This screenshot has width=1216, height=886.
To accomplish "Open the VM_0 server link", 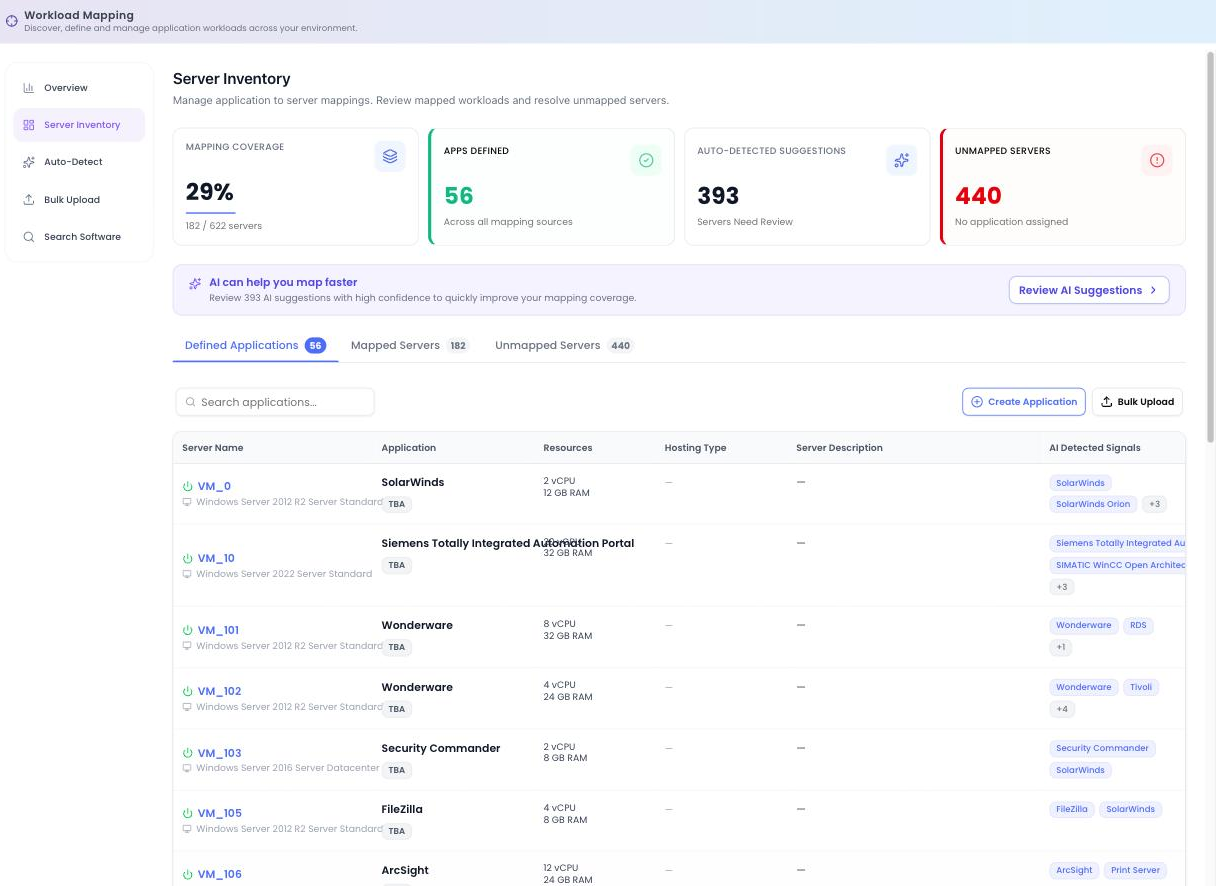I will (x=214, y=486).
